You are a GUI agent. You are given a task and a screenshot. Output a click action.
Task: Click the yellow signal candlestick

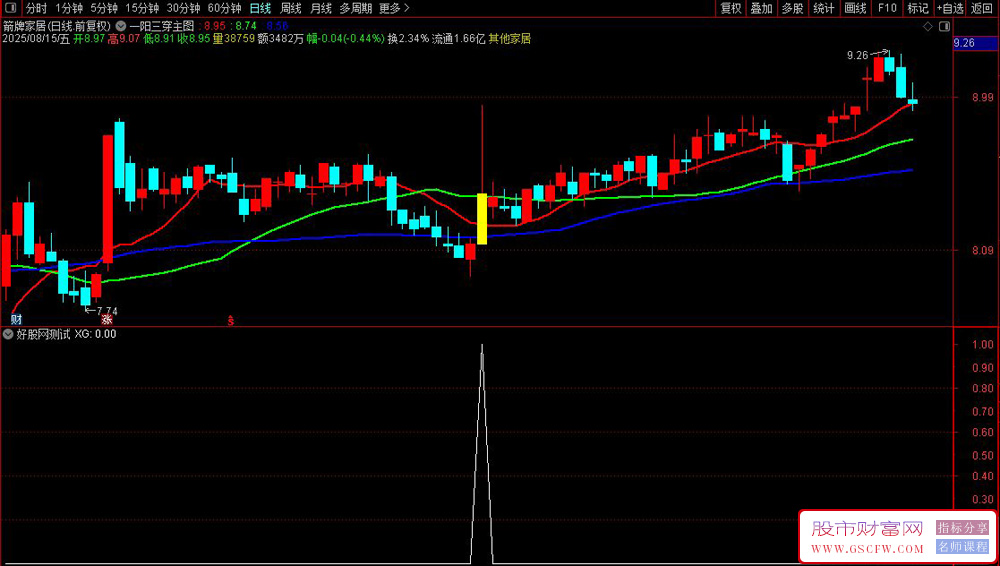[x=482, y=218]
